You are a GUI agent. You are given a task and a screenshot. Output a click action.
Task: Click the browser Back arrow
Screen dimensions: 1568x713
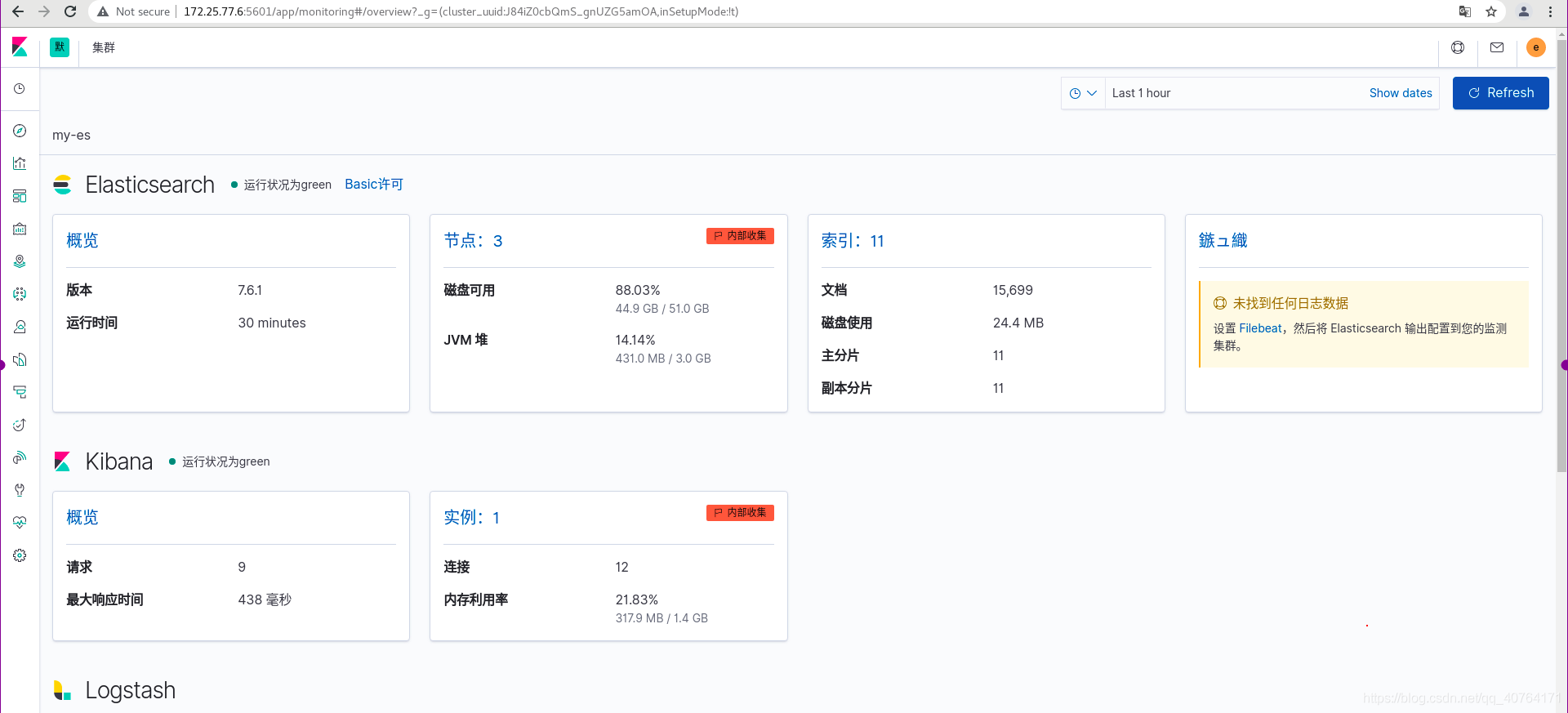click(18, 11)
